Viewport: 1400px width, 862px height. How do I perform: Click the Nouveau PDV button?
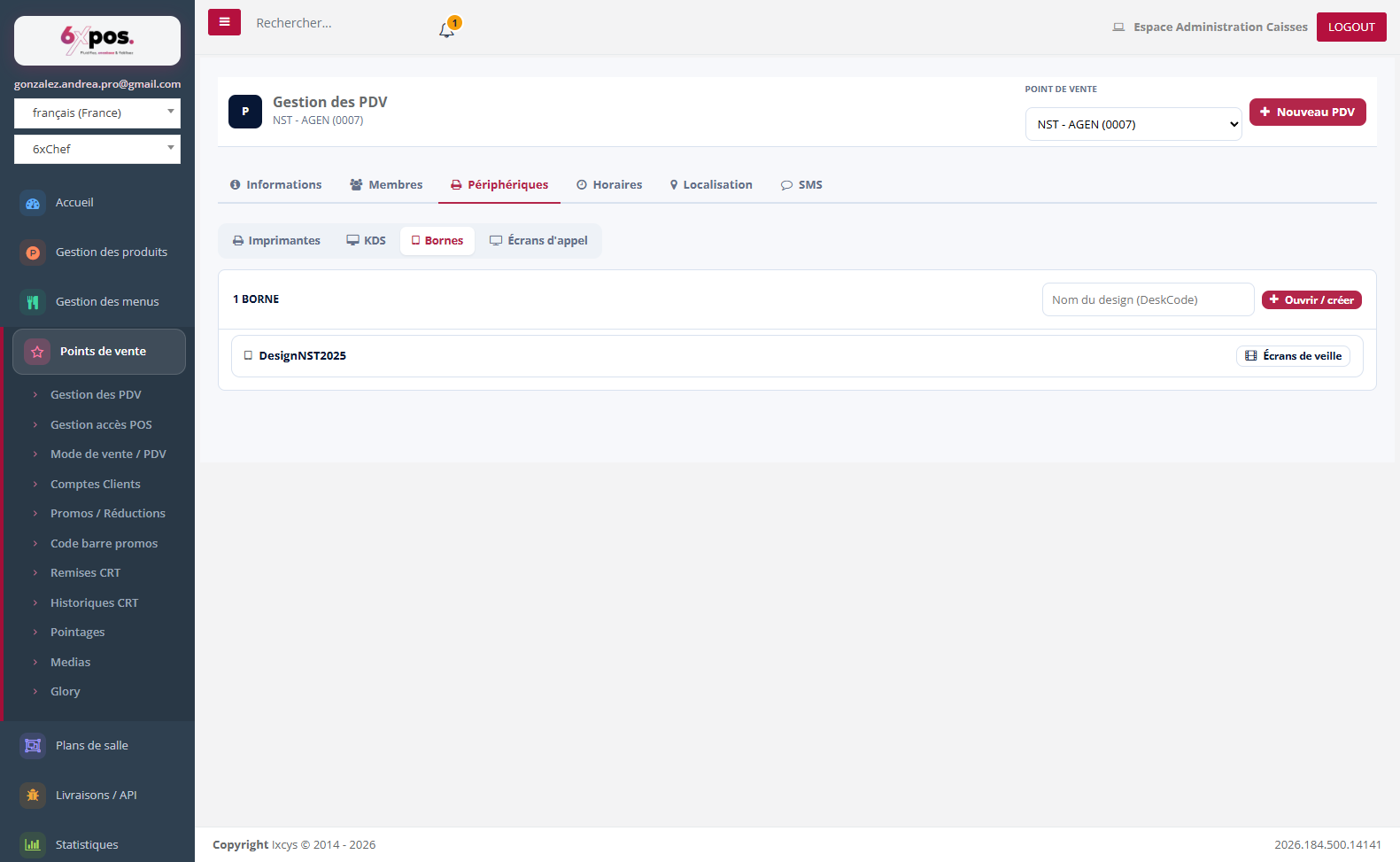[1308, 113]
